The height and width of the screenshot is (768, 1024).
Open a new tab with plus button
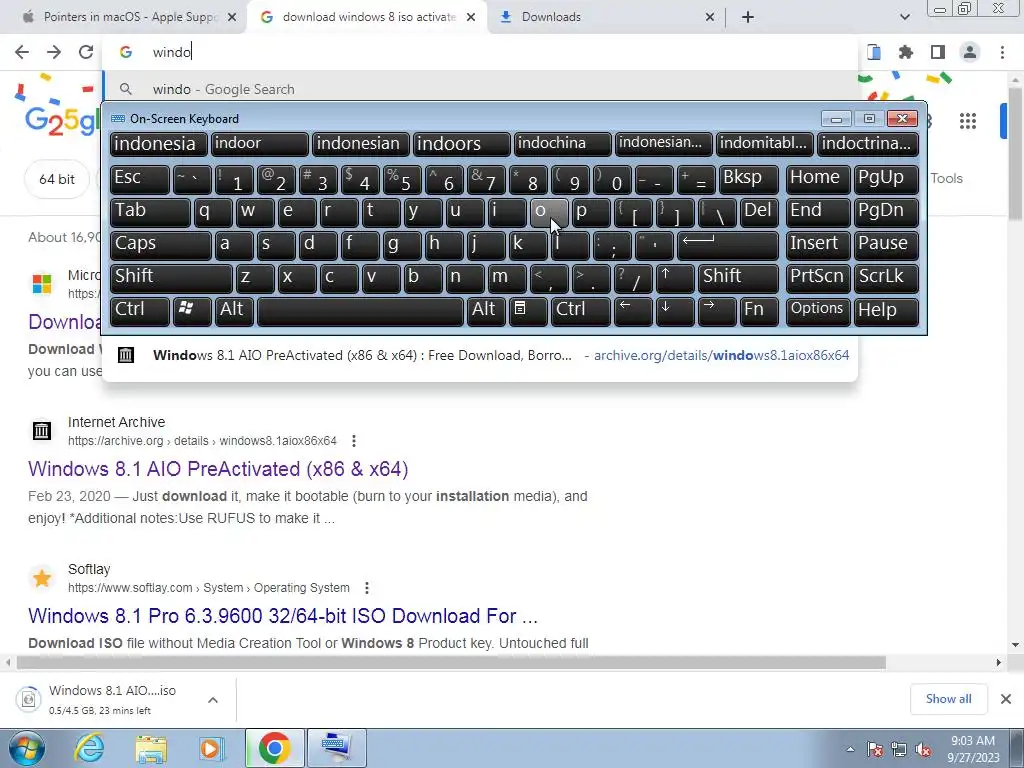pyautogui.click(x=748, y=17)
